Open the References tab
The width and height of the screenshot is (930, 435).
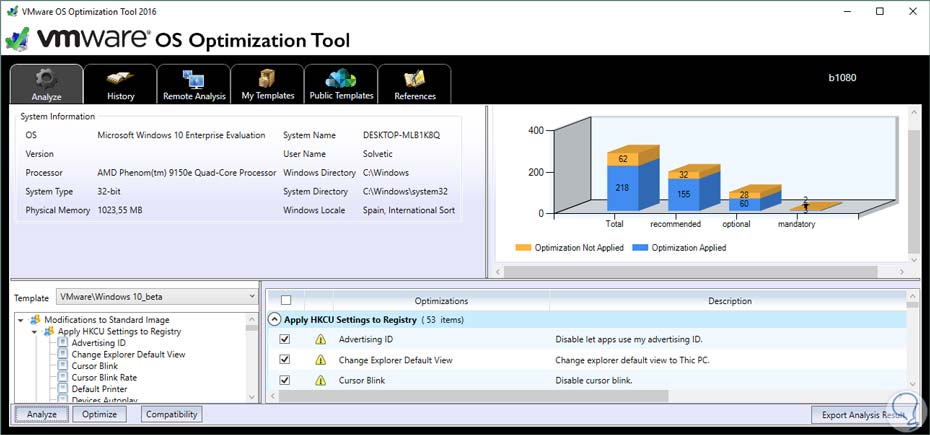(415, 84)
